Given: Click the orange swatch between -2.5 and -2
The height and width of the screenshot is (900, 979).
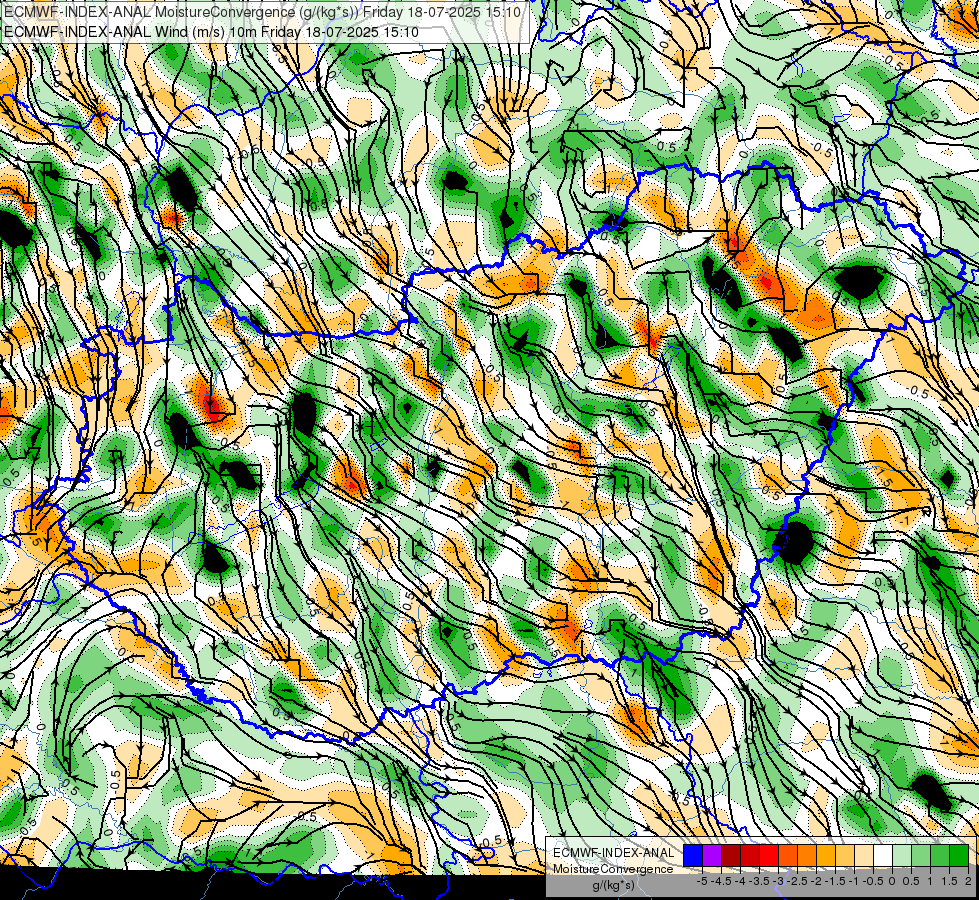Looking at the screenshot, I should pyautogui.click(x=807, y=856).
